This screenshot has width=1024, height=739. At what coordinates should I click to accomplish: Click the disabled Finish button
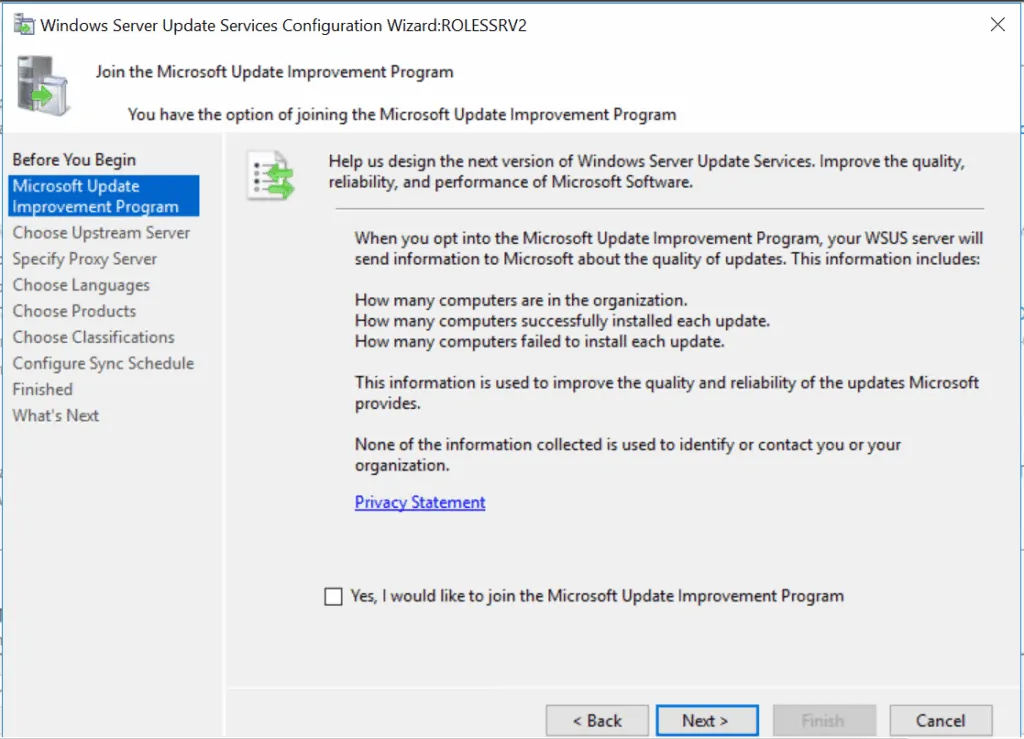[x=824, y=720]
